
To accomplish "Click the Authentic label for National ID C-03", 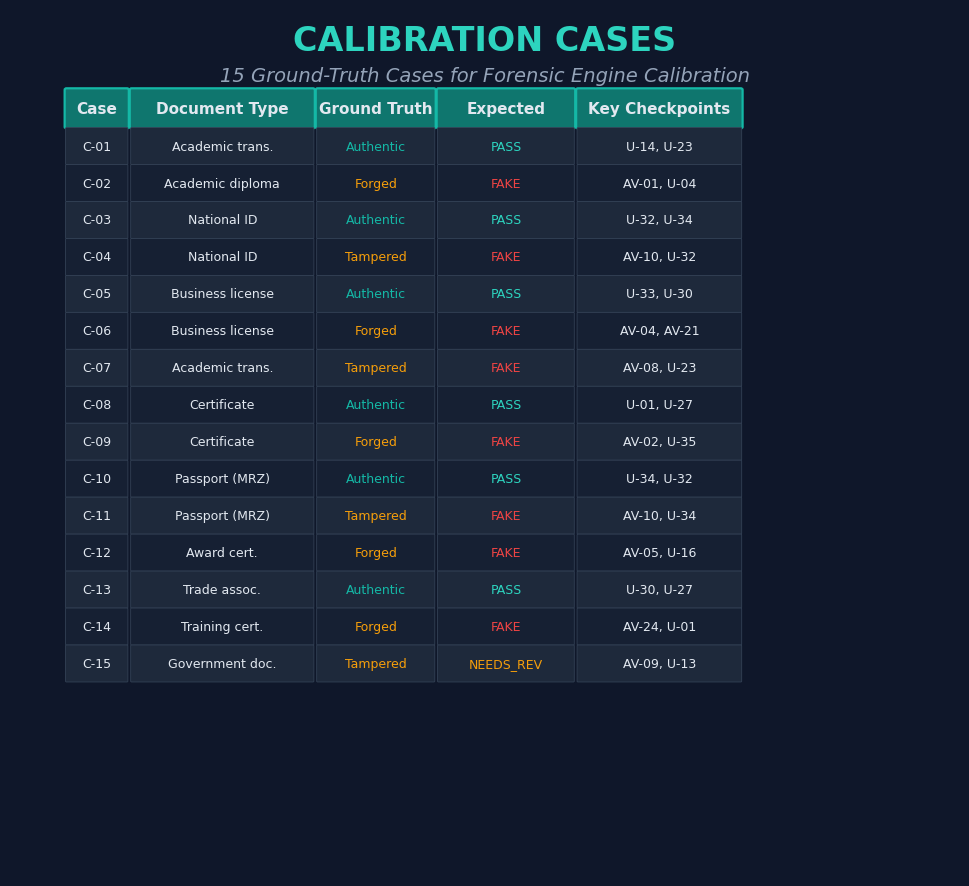I will pyautogui.click(x=375, y=219).
